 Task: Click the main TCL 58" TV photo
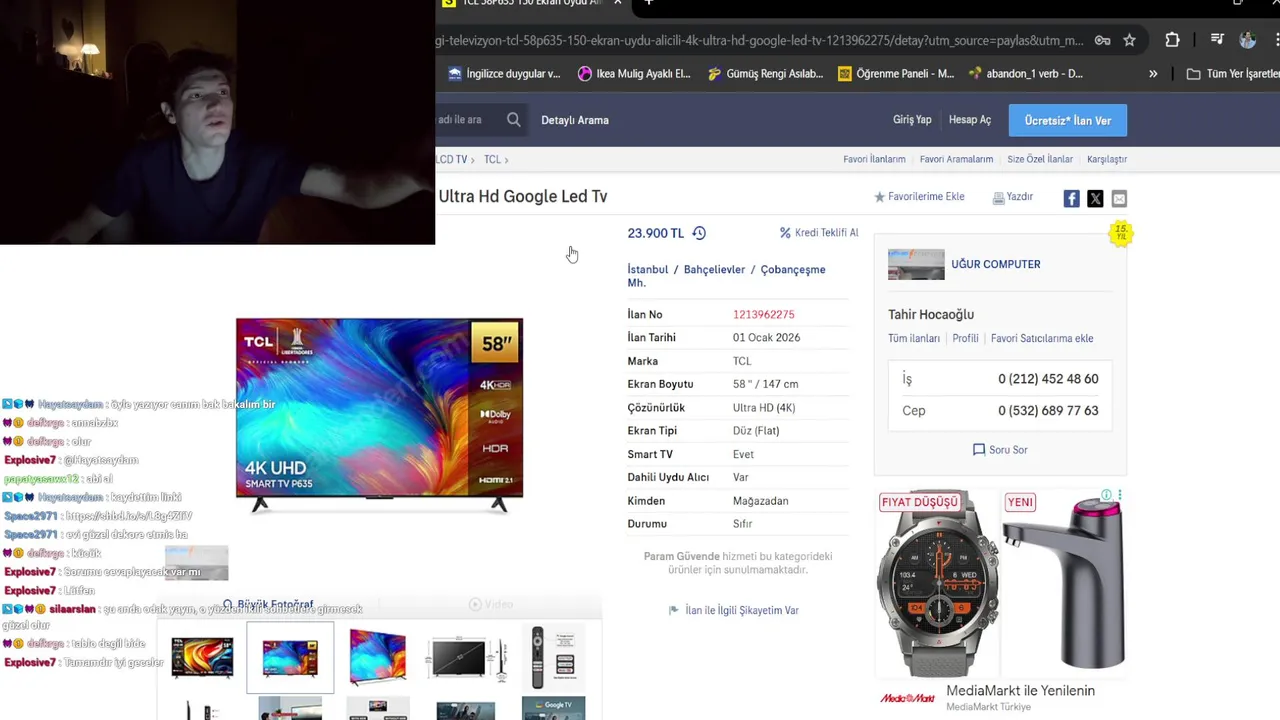pos(379,415)
